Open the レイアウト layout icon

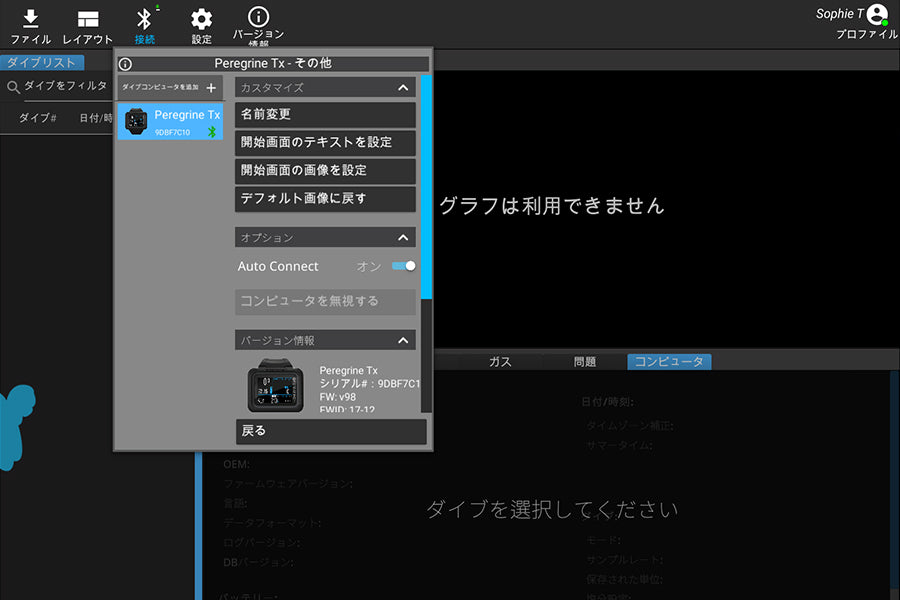tap(88, 19)
